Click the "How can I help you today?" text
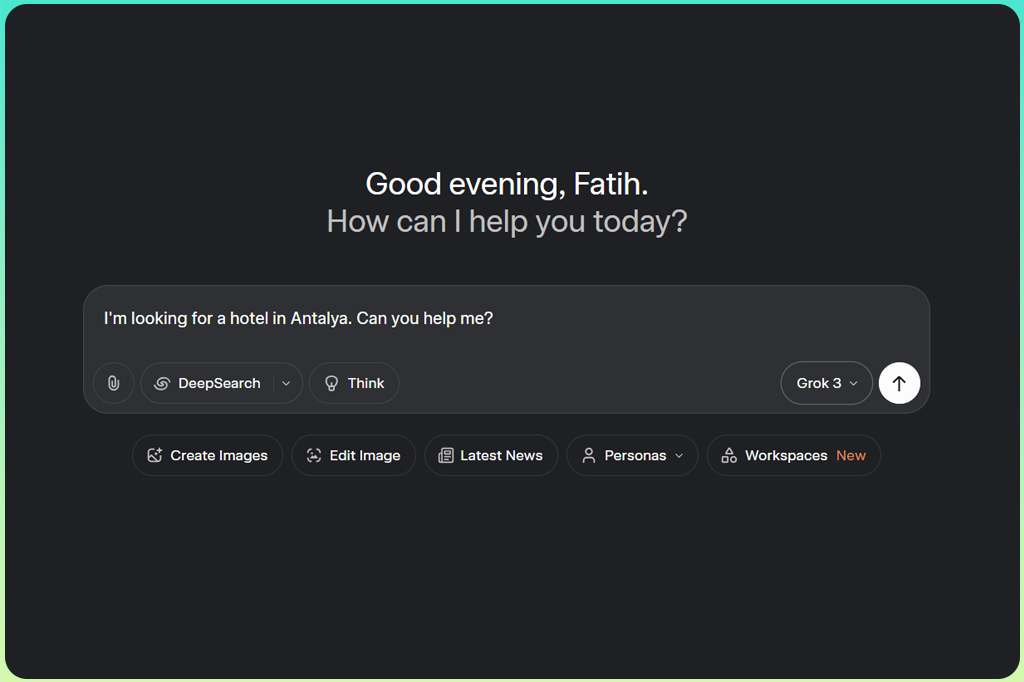 tap(507, 221)
